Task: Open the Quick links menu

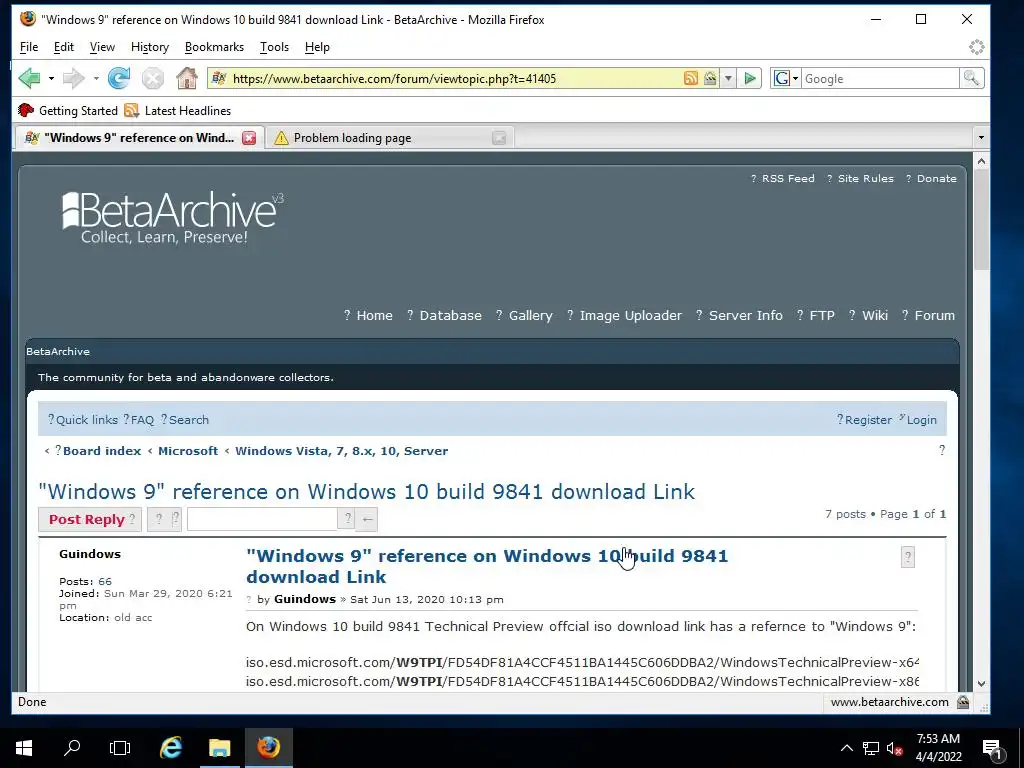Action: [x=86, y=420]
